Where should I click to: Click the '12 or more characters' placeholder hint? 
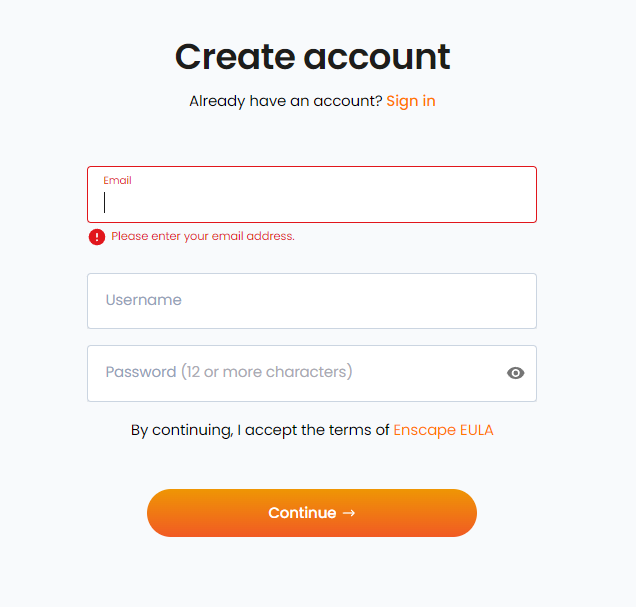[266, 372]
